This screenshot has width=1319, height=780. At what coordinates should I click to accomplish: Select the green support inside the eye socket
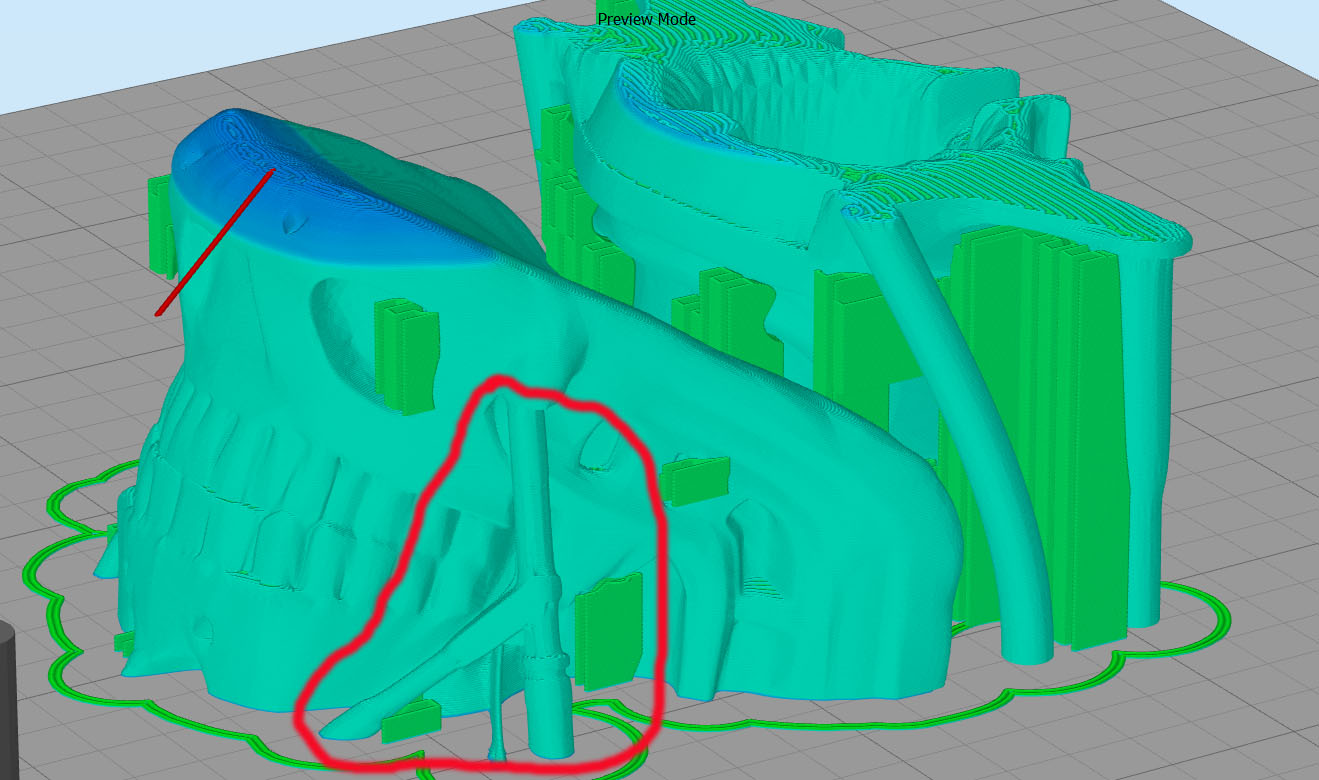pos(405,355)
